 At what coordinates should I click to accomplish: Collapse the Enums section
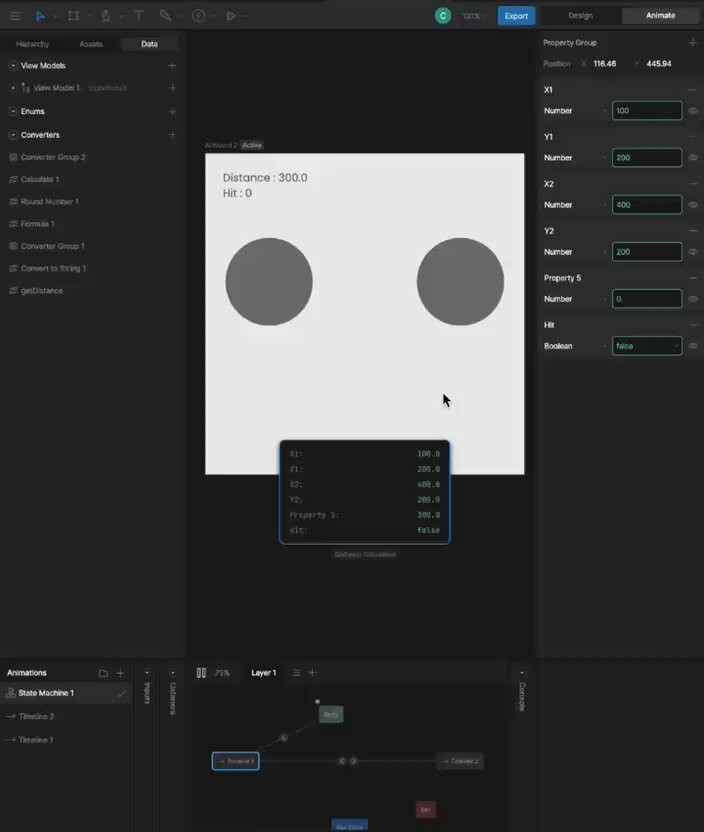[13, 111]
